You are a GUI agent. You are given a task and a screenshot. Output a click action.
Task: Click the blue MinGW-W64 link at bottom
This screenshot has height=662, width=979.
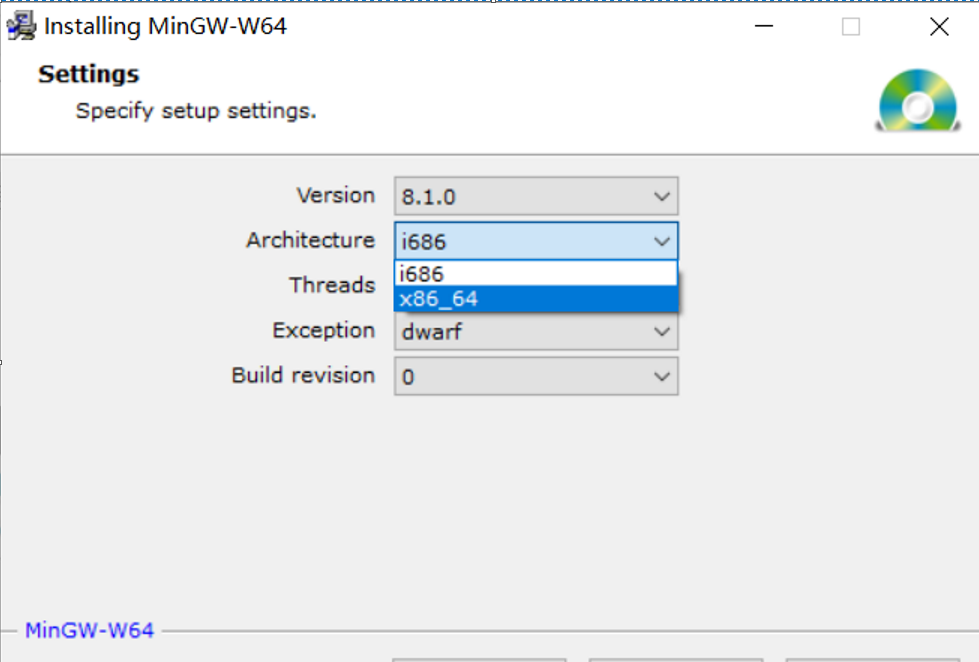(x=89, y=630)
